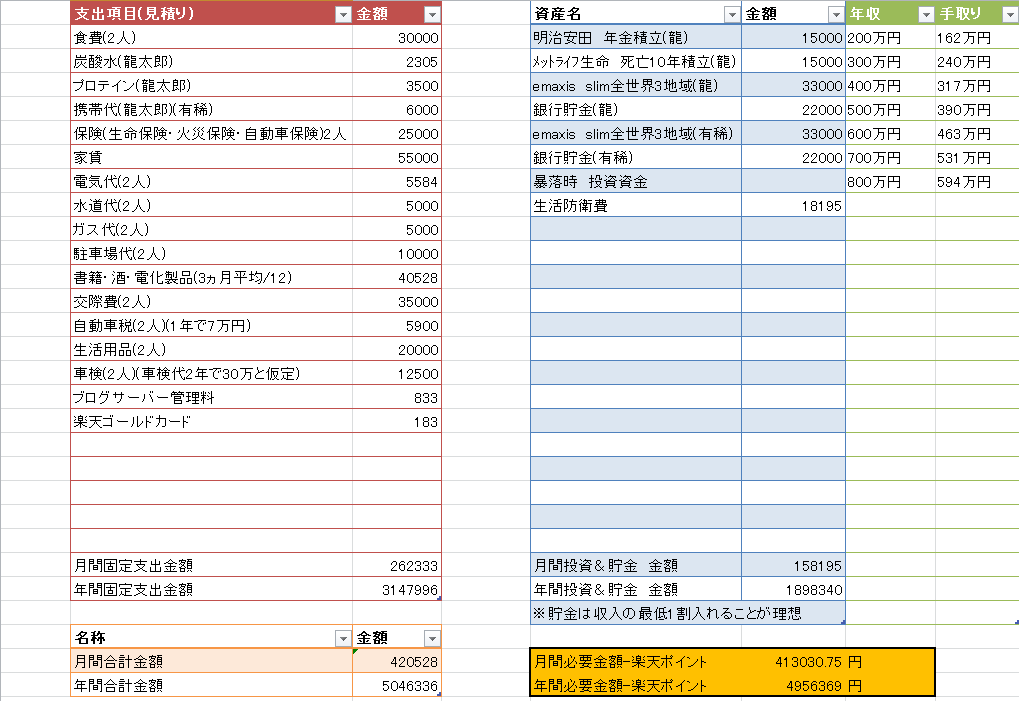
Task: Click the 35000 amount for 交際費
Action: point(397,302)
